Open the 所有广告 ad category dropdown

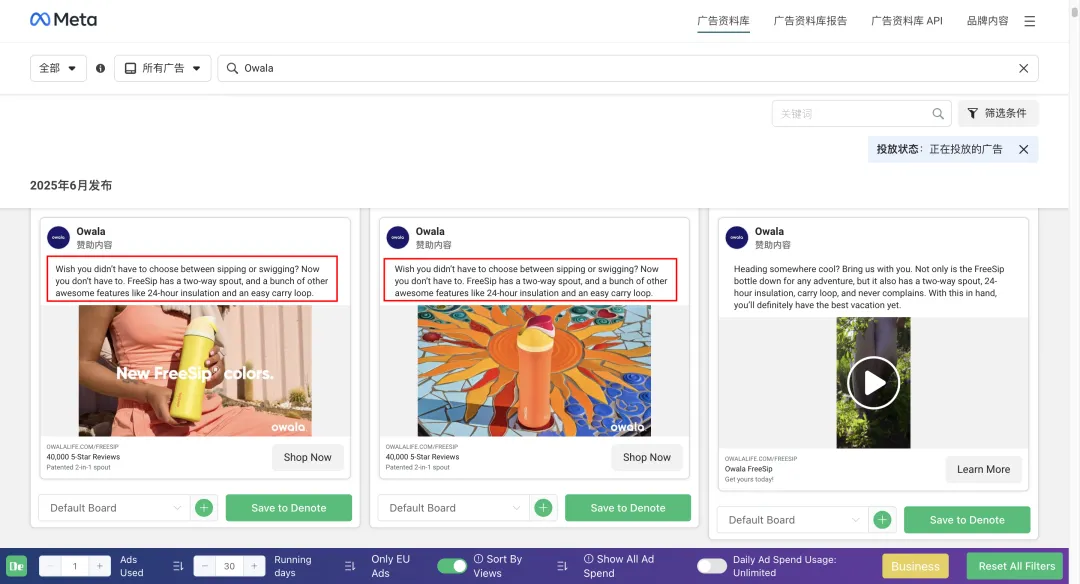(x=163, y=68)
